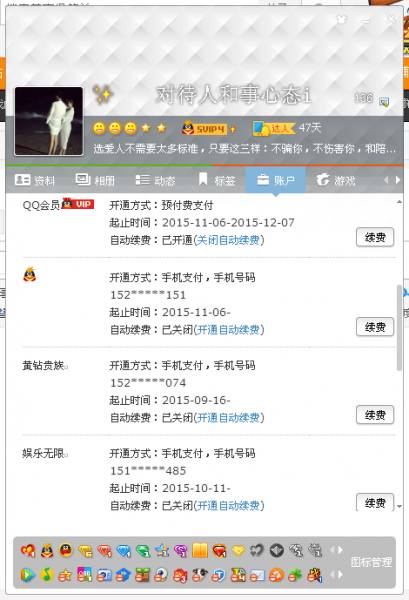Open the skin change shirt icon
This screenshot has width=409, height=600.
[x=341, y=19]
